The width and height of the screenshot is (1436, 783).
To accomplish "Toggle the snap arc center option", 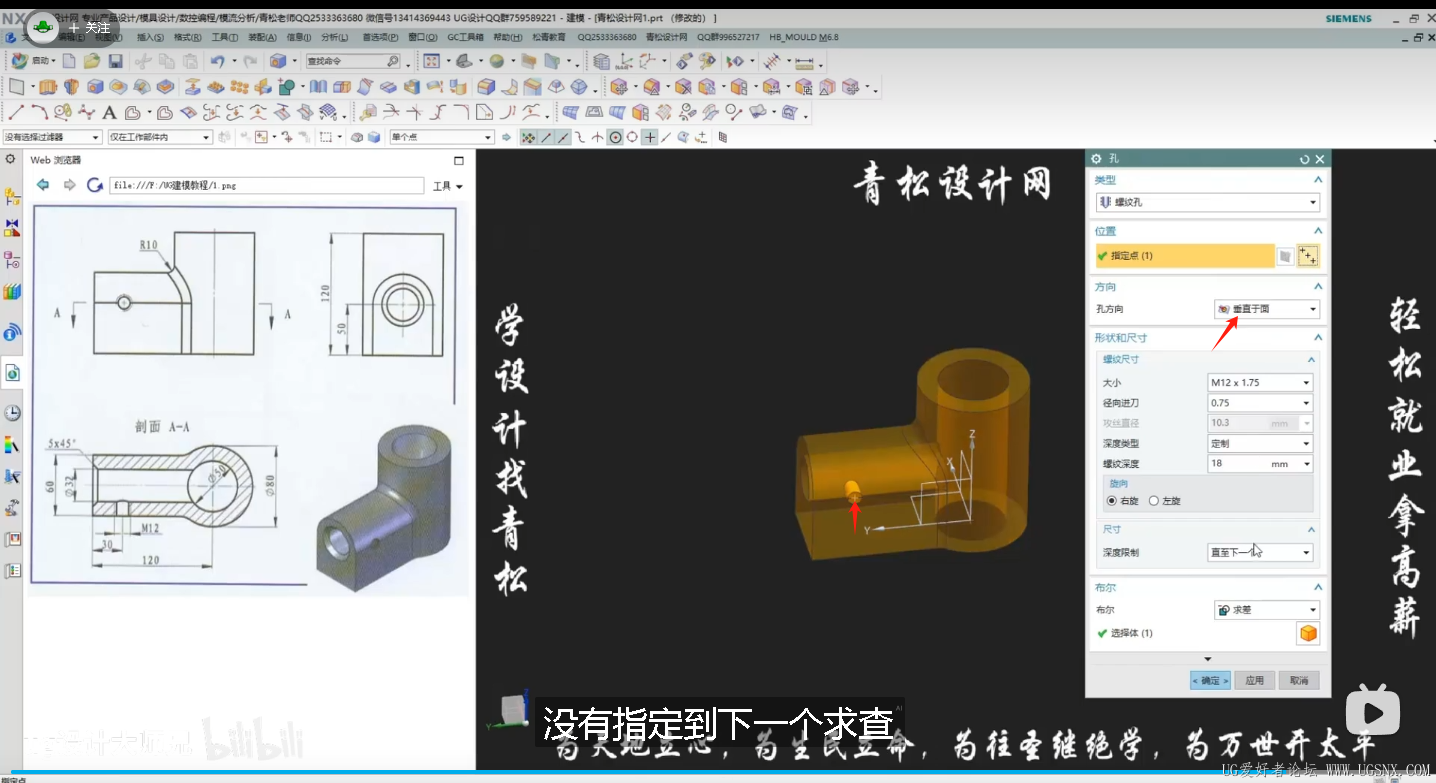I will pyautogui.click(x=616, y=137).
